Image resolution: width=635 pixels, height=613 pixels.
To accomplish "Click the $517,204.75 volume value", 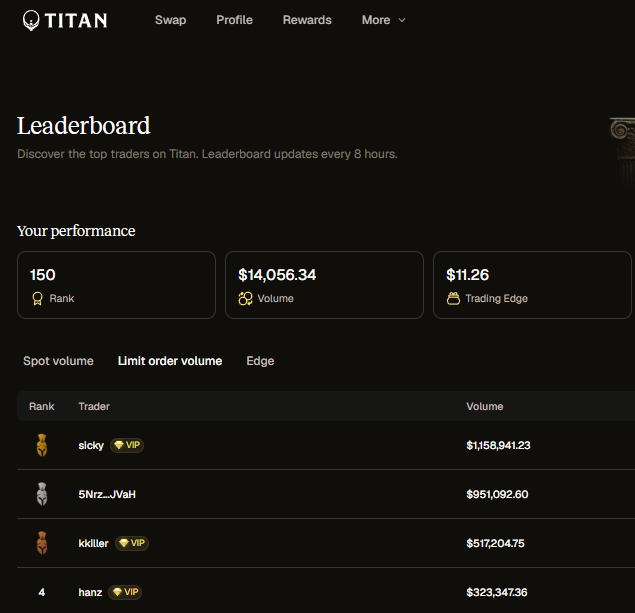I will 495,543.
